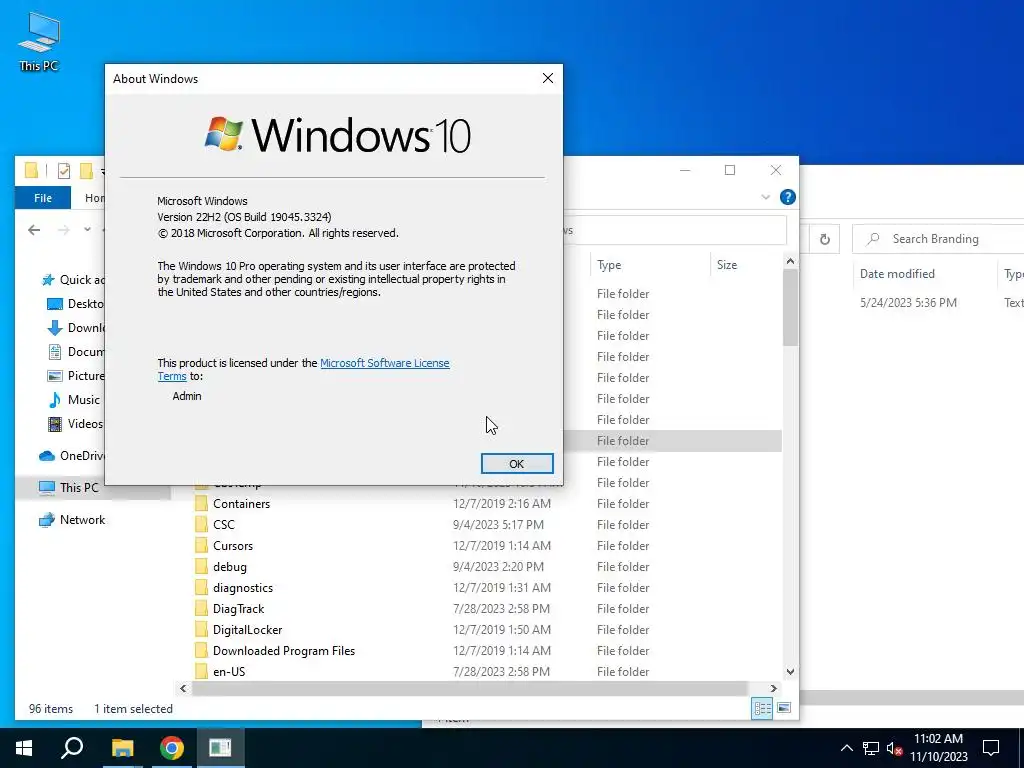Select Videos in navigation pane
1024x768 pixels.
coord(76,424)
